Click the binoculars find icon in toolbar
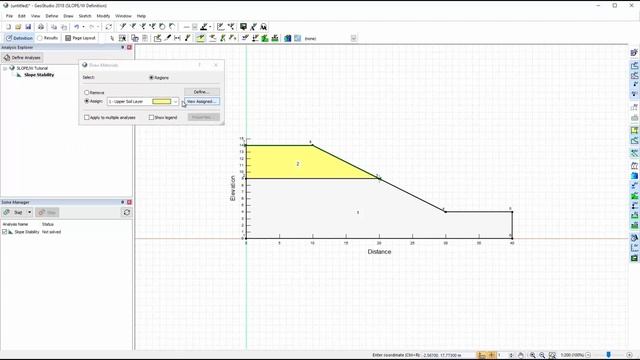Screen dimensions: 640x360 [x=264, y=27]
